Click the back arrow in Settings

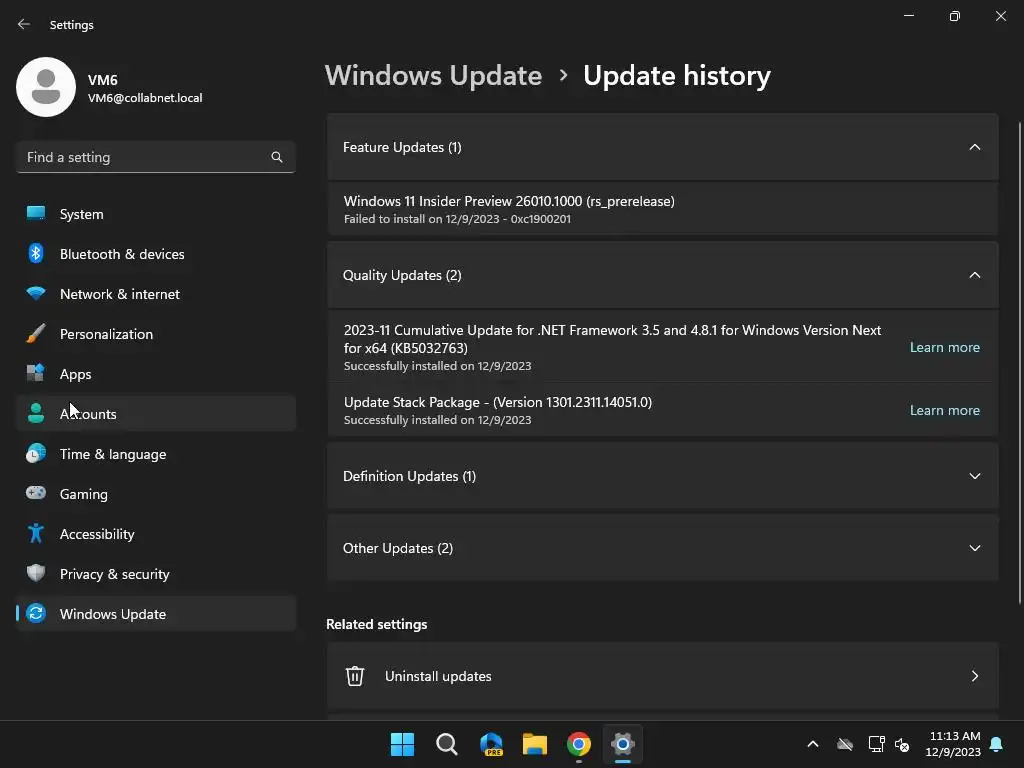click(x=24, y=24)
